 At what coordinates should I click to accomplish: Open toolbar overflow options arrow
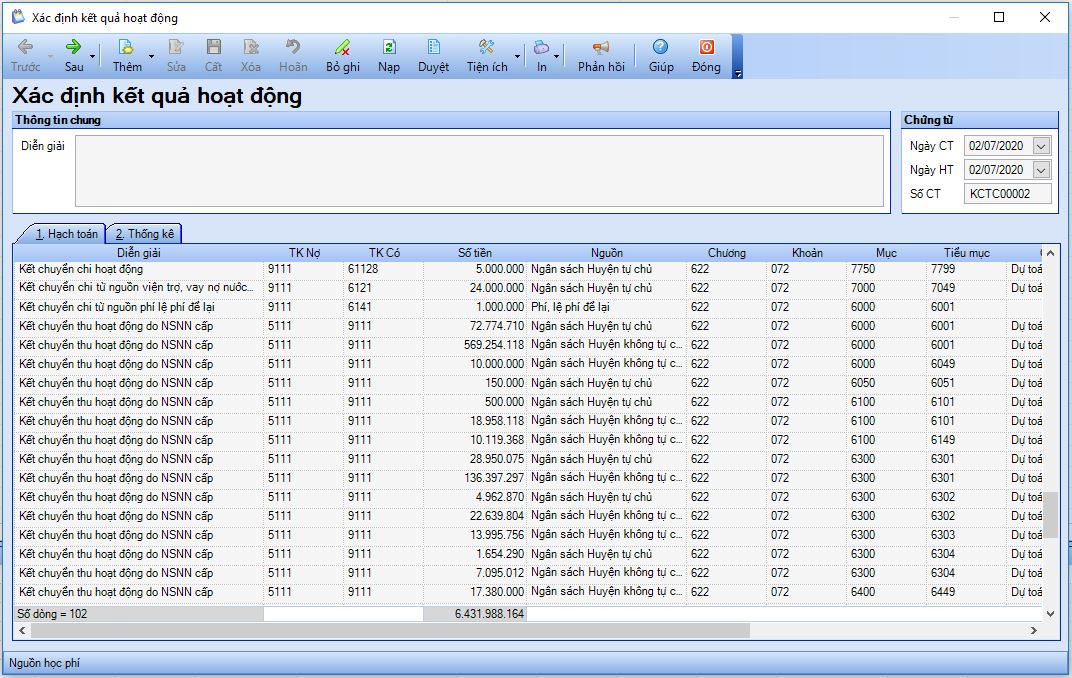(737, 74)
